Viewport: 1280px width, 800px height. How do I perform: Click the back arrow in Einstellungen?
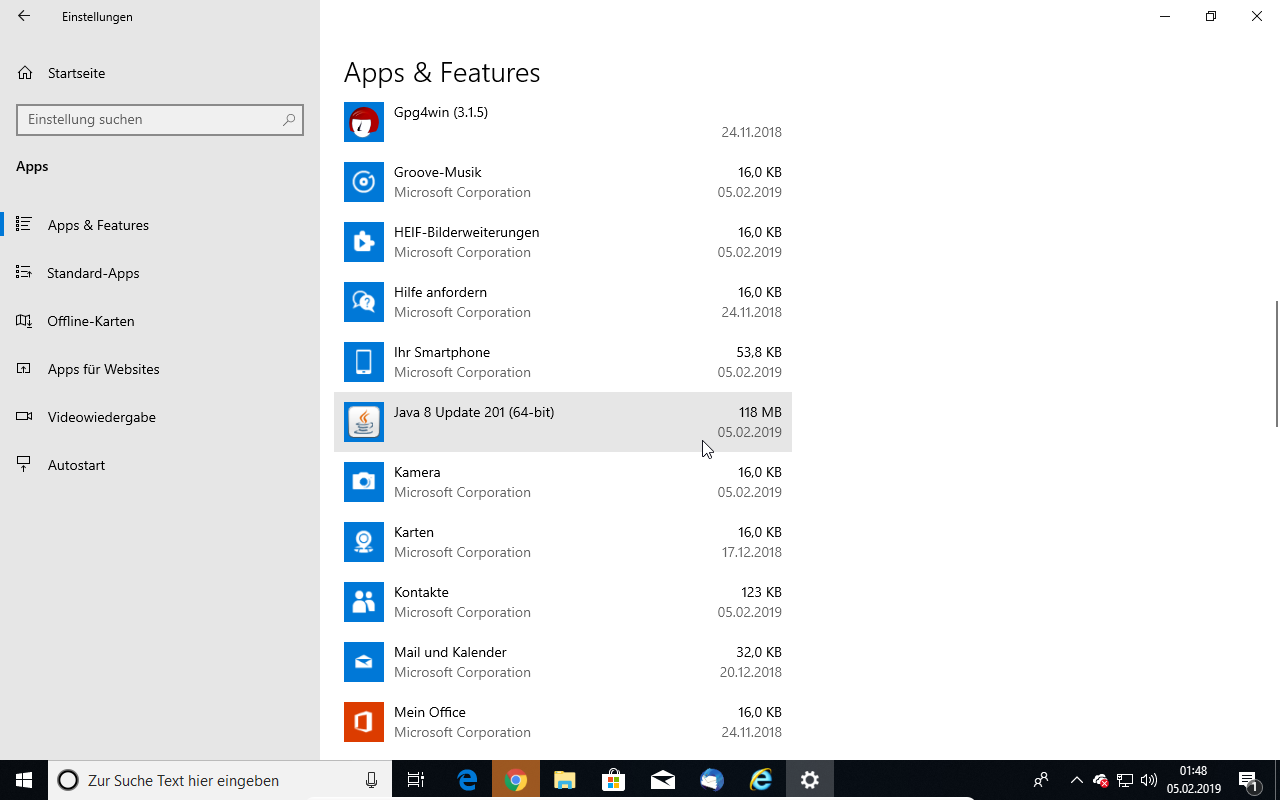tap(24, 16)
